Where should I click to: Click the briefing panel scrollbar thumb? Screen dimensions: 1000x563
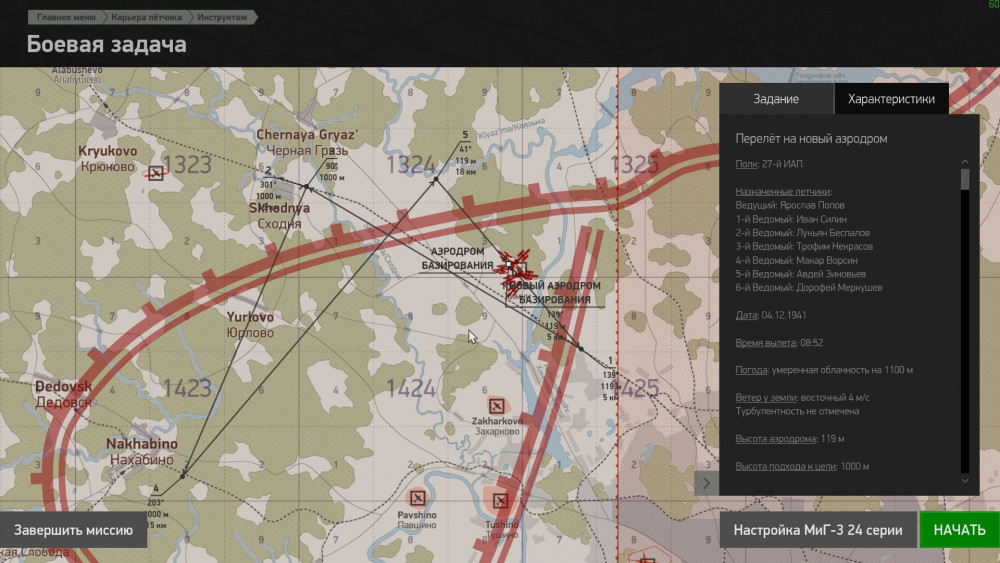964,179
